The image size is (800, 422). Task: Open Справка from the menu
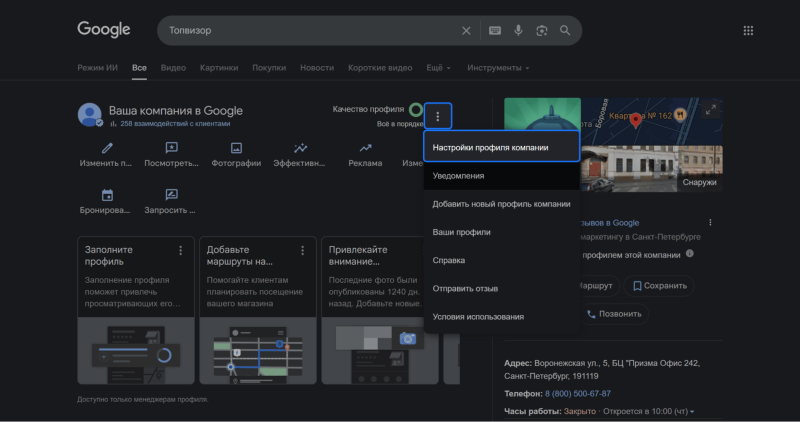(502, 260)
